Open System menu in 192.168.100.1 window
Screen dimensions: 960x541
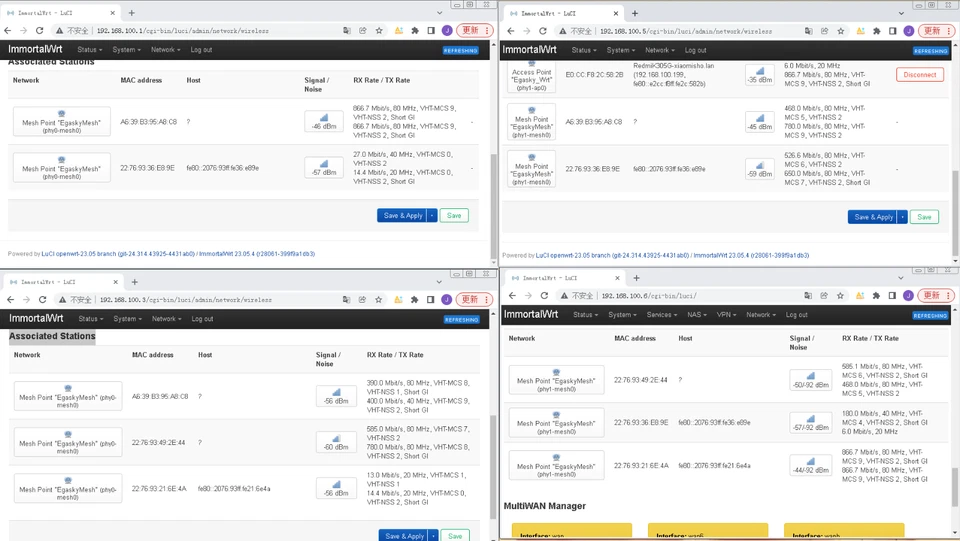click(127, 50)
